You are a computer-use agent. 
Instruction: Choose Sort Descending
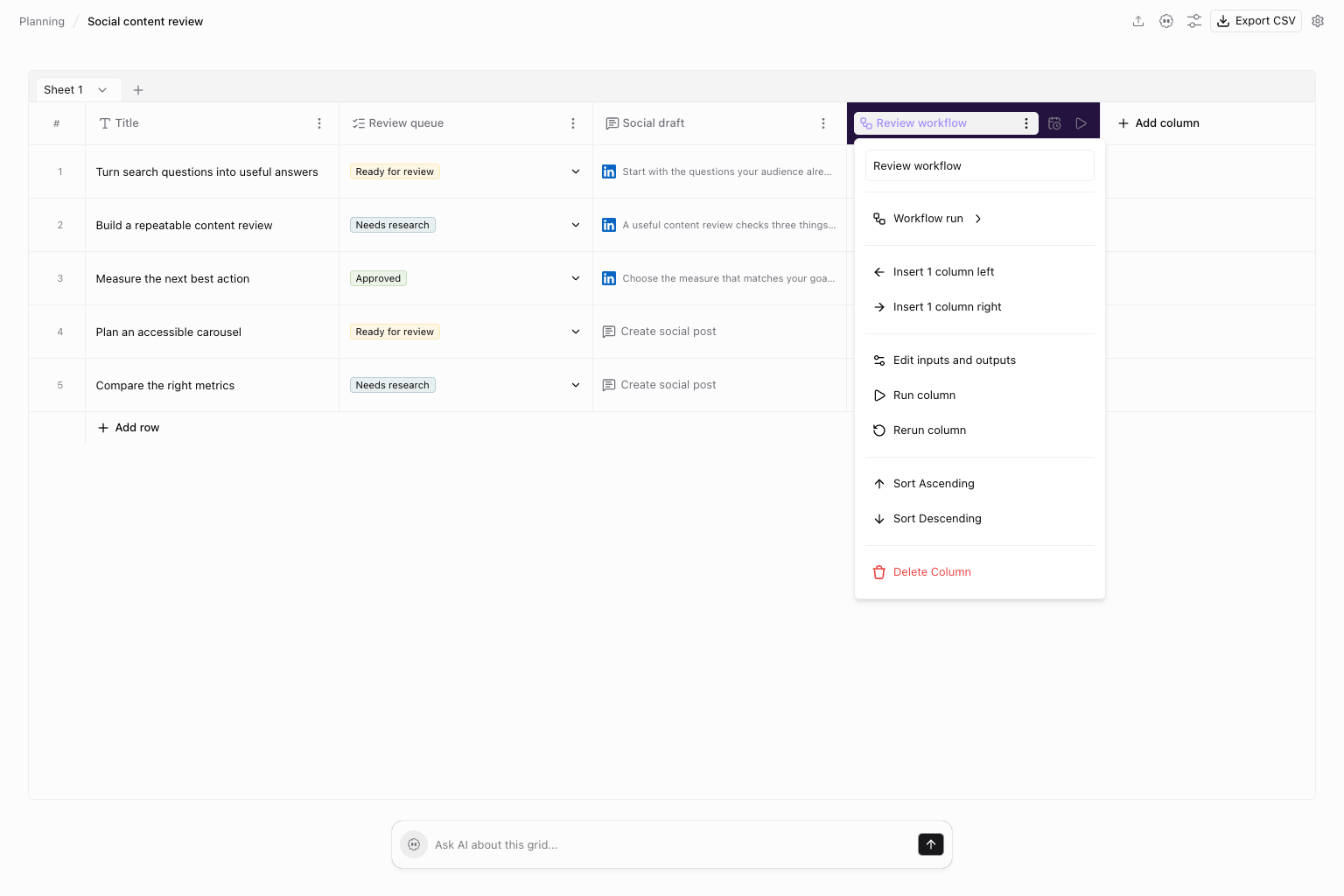[979, 519]
